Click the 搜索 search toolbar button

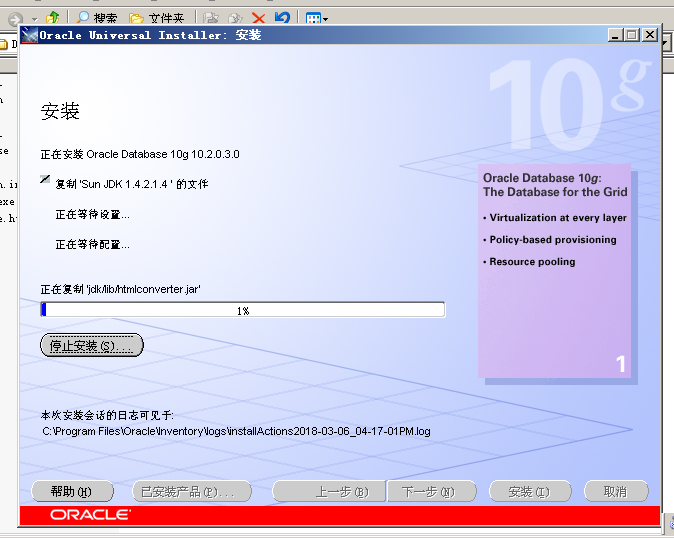coord(96,18)
